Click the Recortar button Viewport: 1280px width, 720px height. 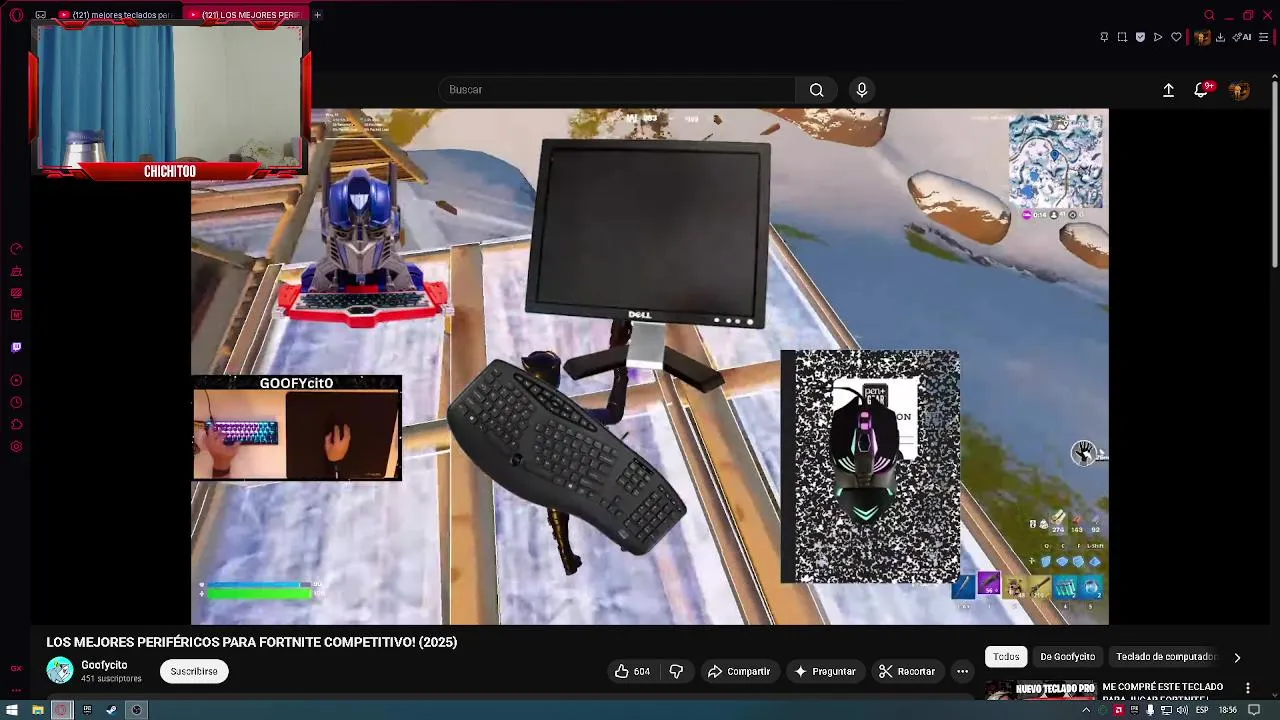[x=907, y=671]
